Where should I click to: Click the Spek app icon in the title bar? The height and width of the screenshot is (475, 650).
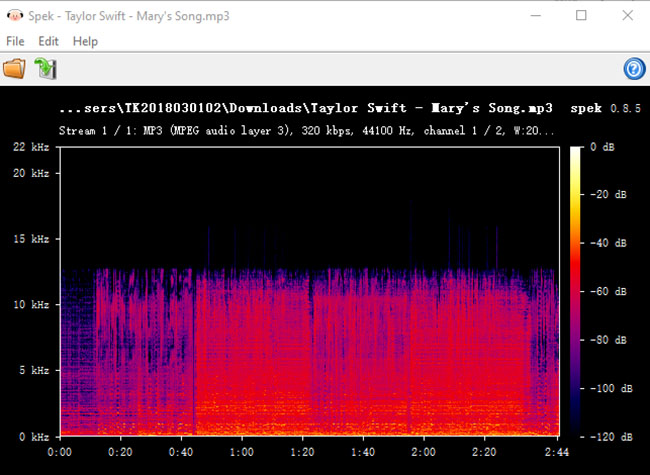point(15,16)
